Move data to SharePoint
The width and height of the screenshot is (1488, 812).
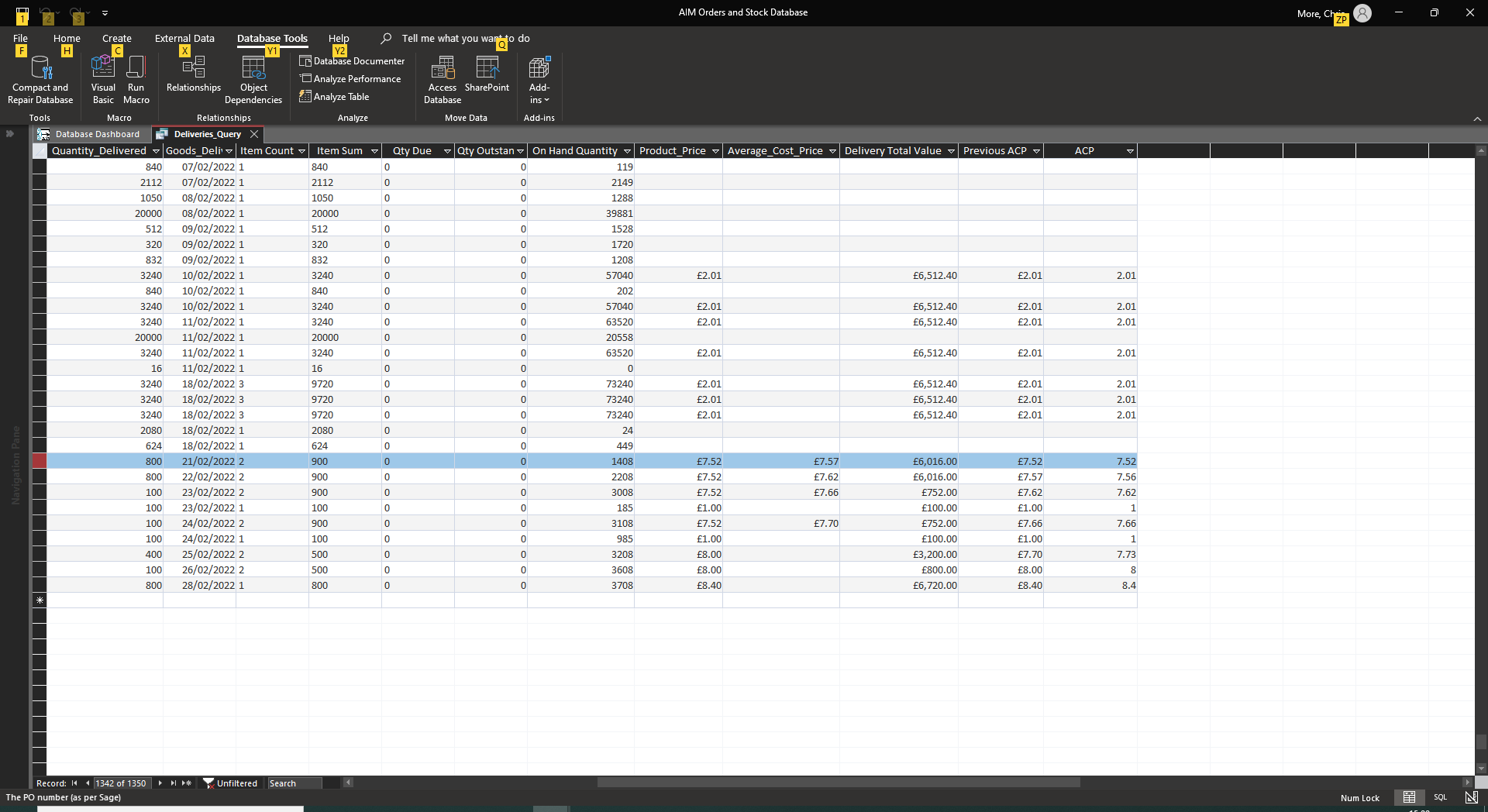[x=487, y=74]
